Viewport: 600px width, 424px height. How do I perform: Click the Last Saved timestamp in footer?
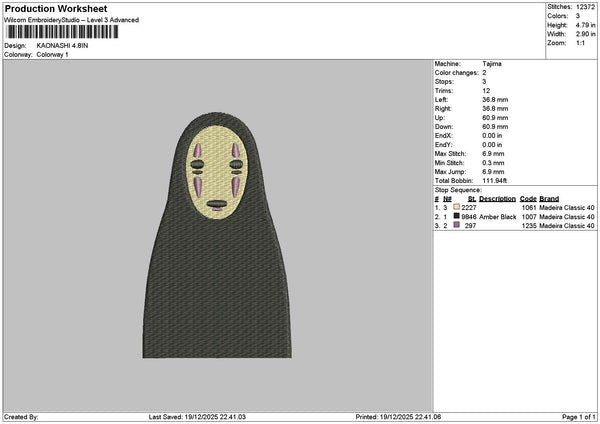tap(220, 416)
